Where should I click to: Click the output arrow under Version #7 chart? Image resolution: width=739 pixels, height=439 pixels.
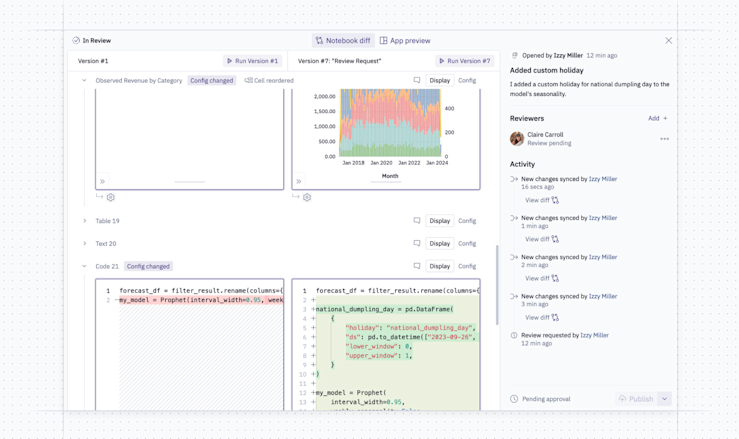pyautogui.click(x=296, y=197)
